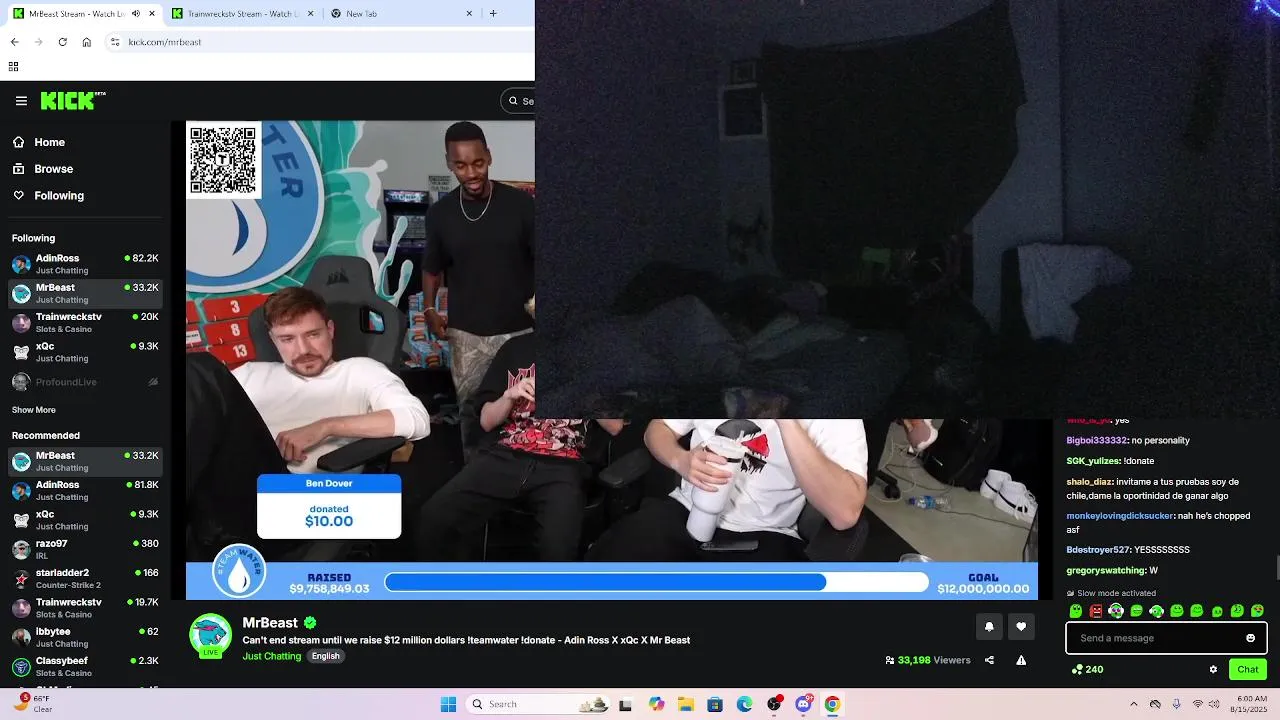Image resolution: width=1280 pixels, height=720 pixels.
Task: Open Windows Start menu
Action: point(448,704)
